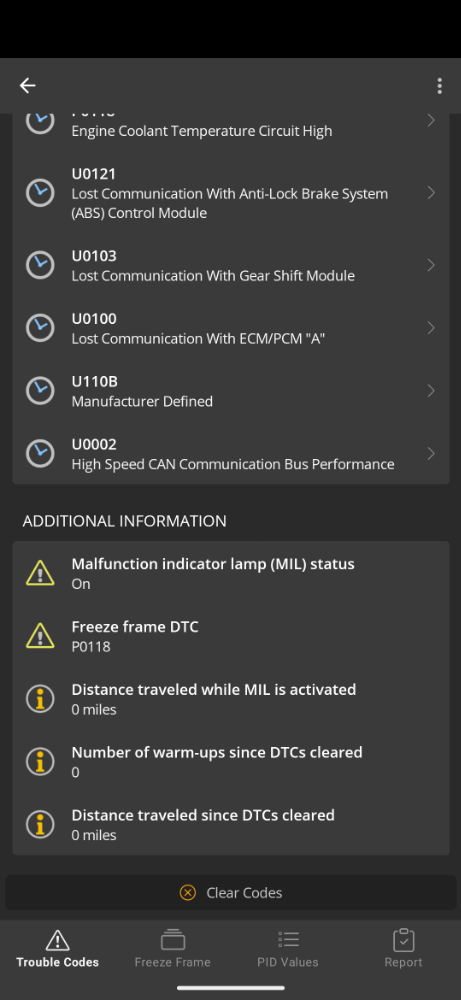Tap the back arrow icon
461x1000 pixels.
point(27,85)
